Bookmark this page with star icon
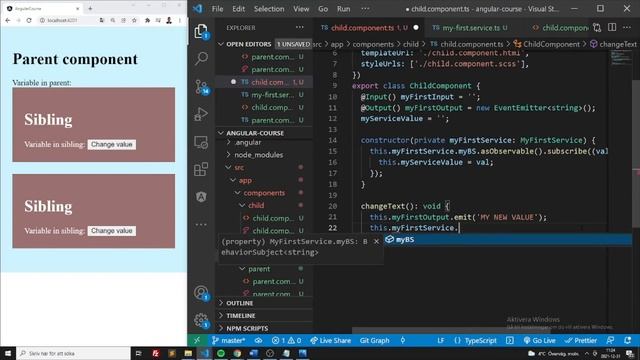 click(x=134, y=20)
